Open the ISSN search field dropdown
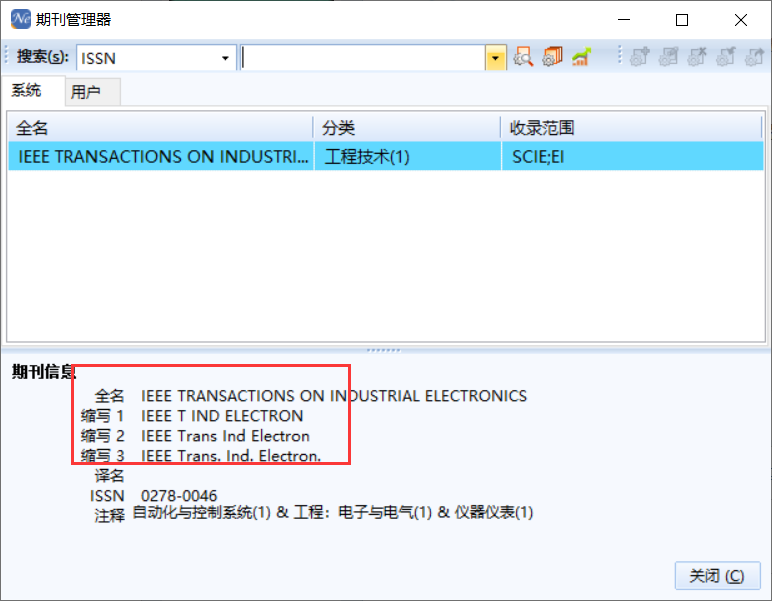This screenshot has height=601, width=772. [225, 58]
